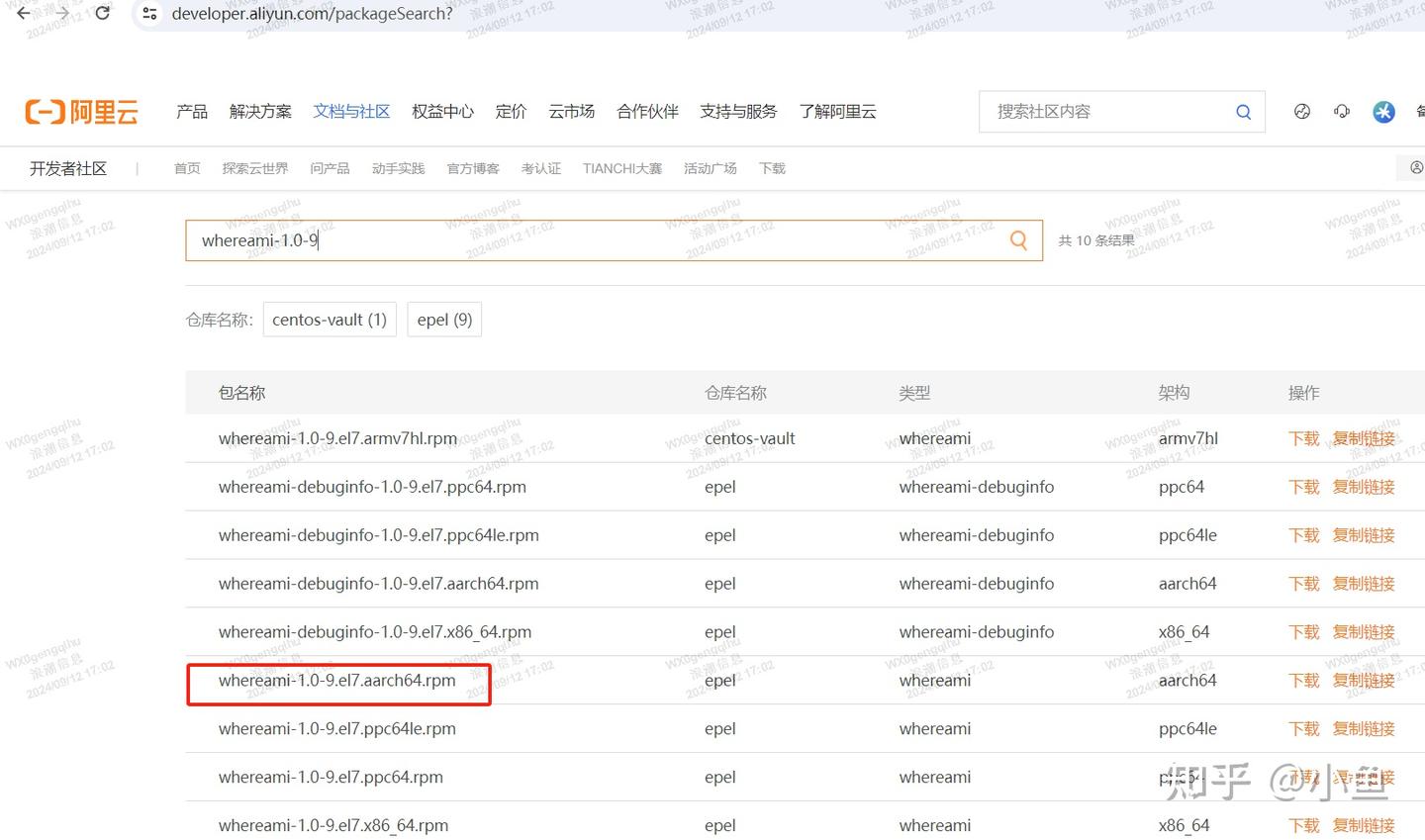Click the orange magnifier in the package search box
The image size is (1425, 840).
(1018, 239)
